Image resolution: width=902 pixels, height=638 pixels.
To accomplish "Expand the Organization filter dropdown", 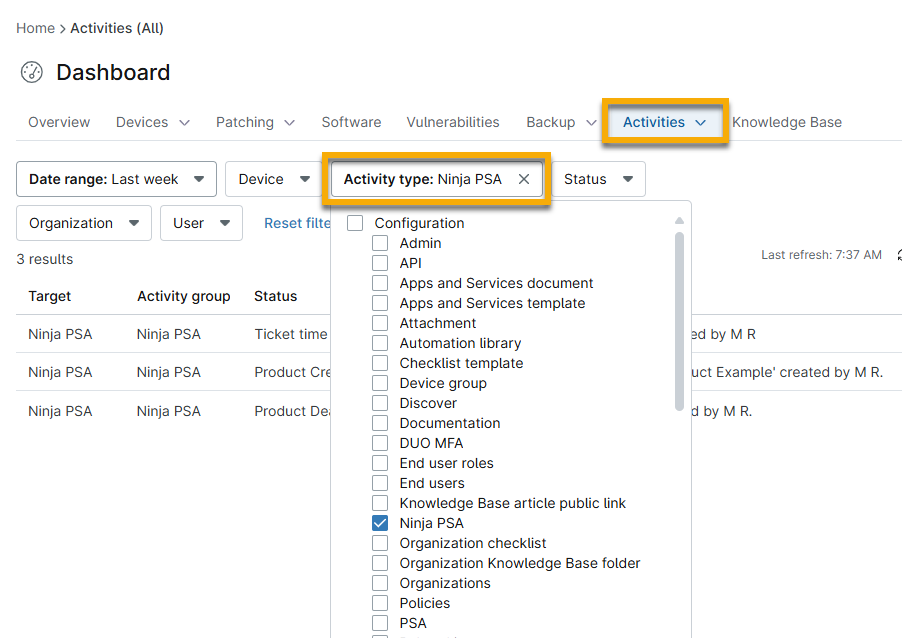I will [x=84, y=223].
